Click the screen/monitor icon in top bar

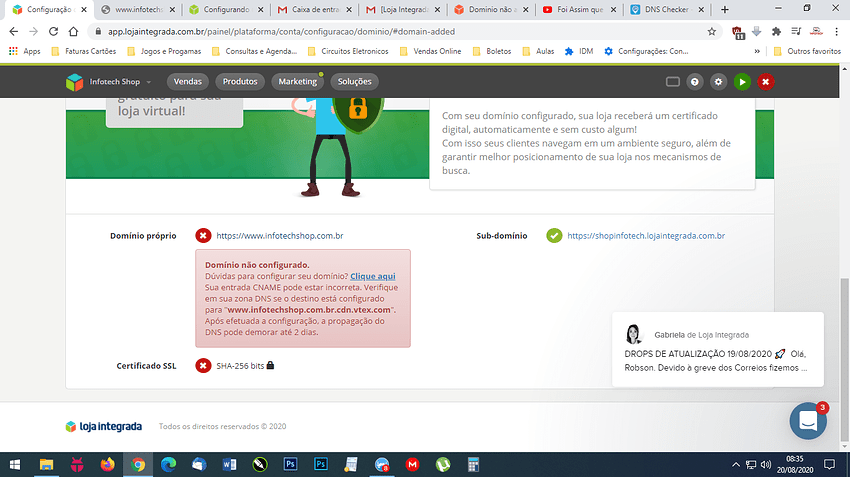pos(673,82)
